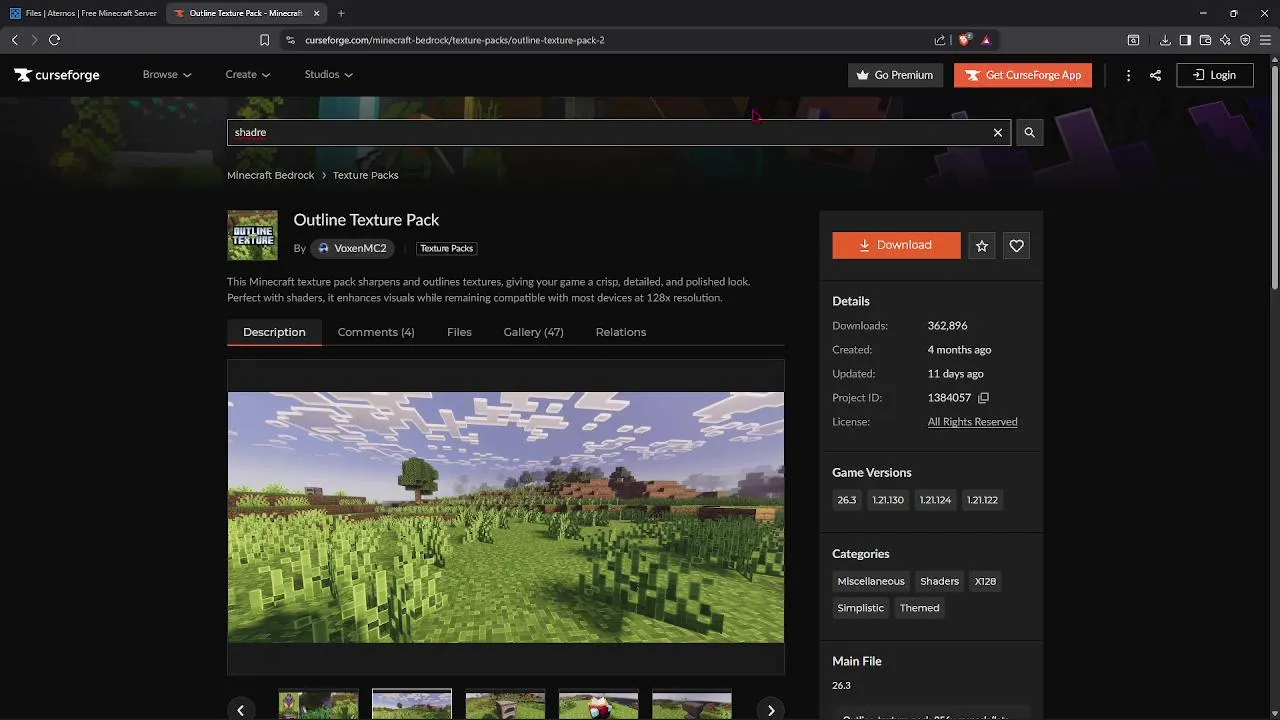The width and height of the screenshot is (1280, 720).
Task: Select game version 1.21.122 tag
Action: coord(982,500)
